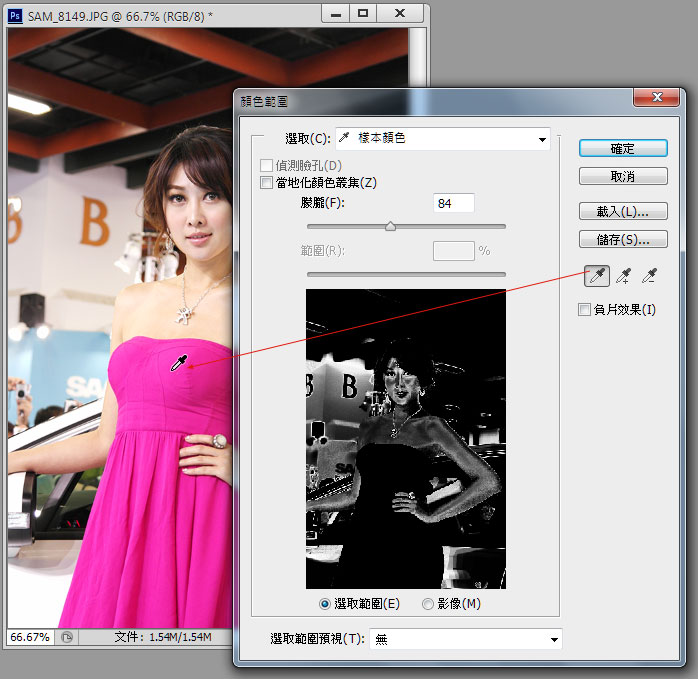This screenshot has height=679, width=698.
Task: Click the 朦朧 fuzziness slider handle
Action: click(x=390, y=226)
